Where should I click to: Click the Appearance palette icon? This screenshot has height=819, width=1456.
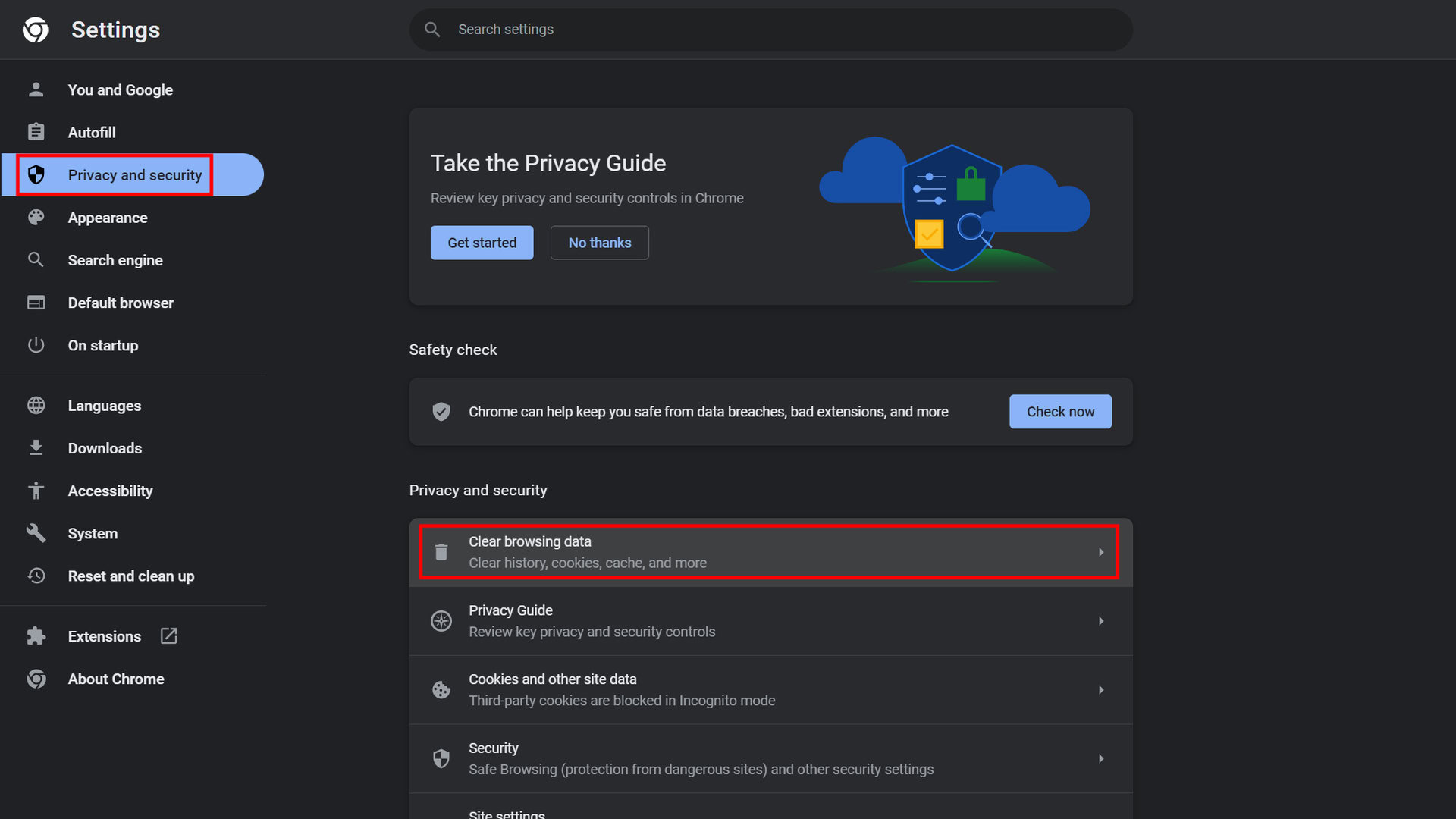36,218
